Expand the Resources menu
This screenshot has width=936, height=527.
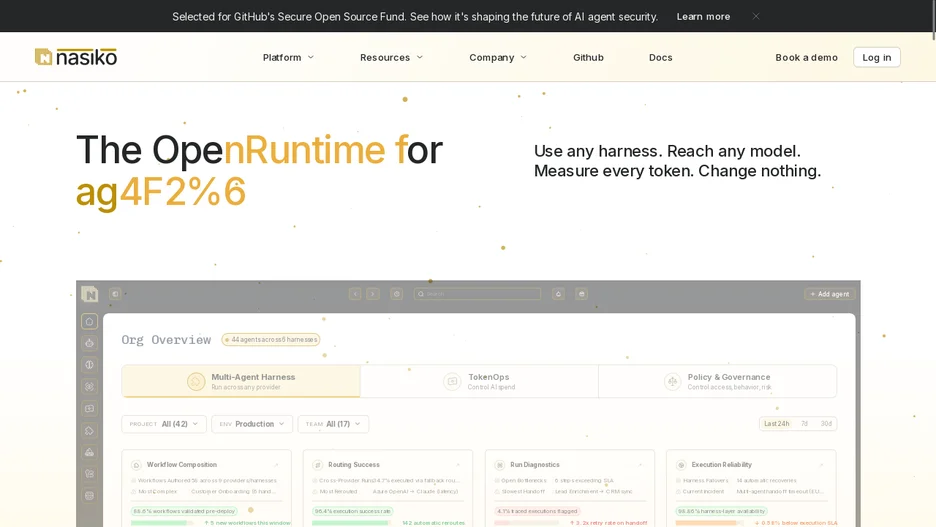(x=391, y=57)
